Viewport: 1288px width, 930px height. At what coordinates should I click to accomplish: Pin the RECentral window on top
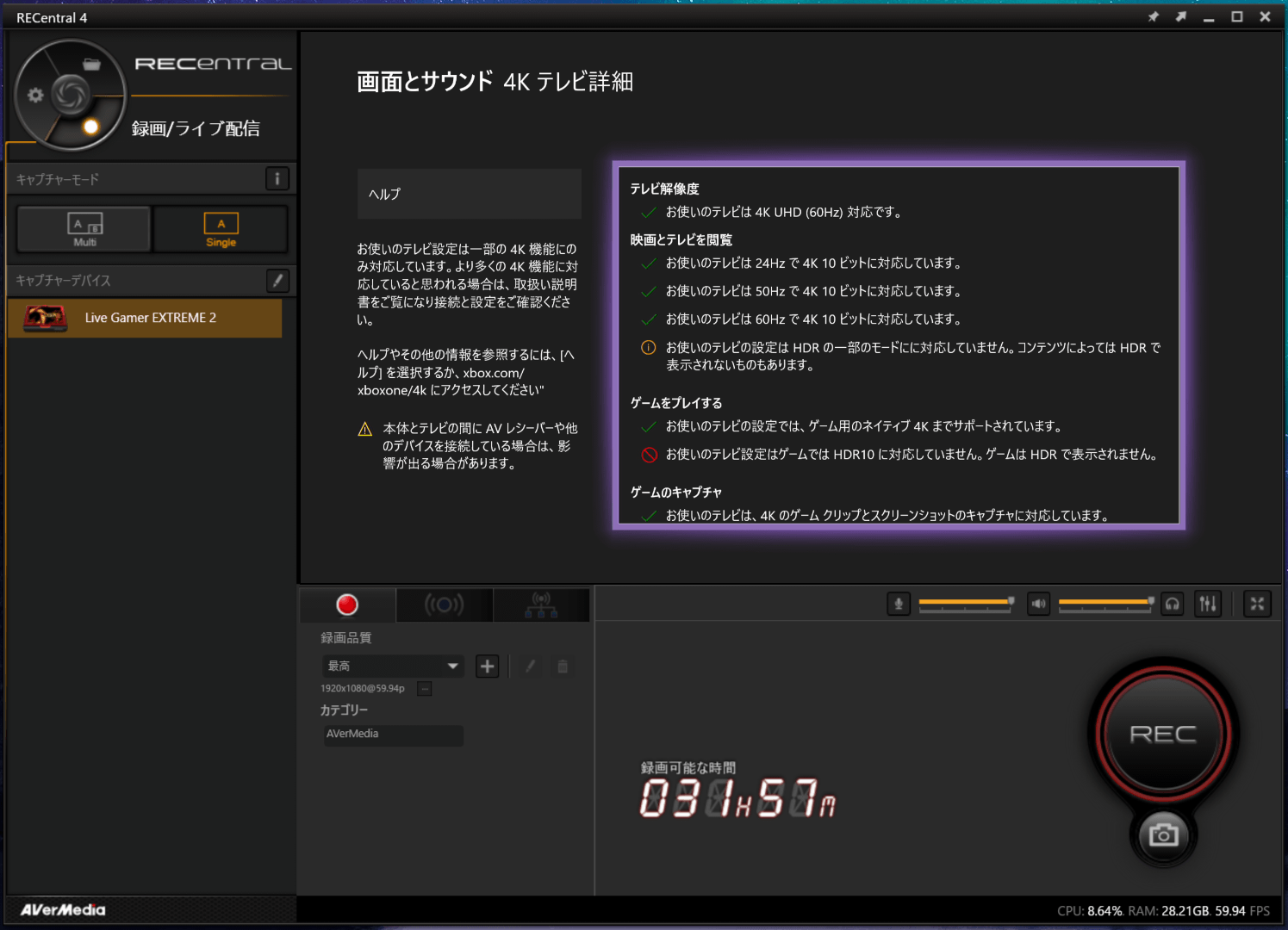point(1153,17)
